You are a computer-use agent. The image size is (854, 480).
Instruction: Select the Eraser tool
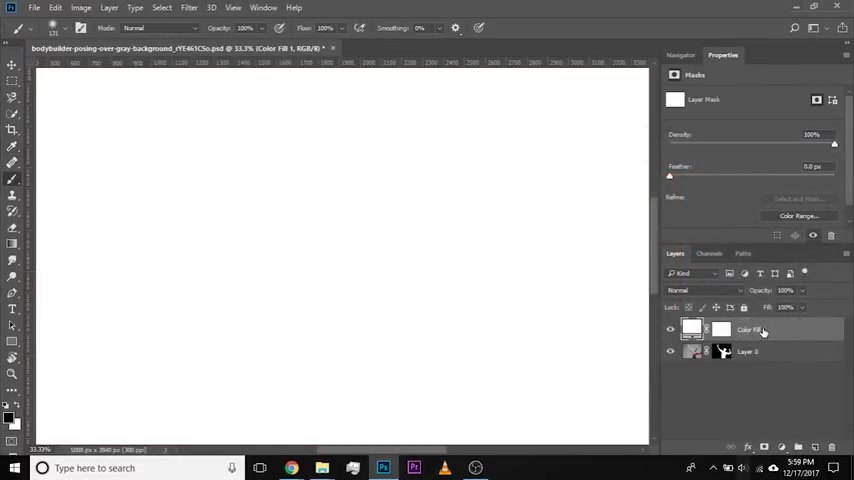pyautogui.click(x=11, y=228)
